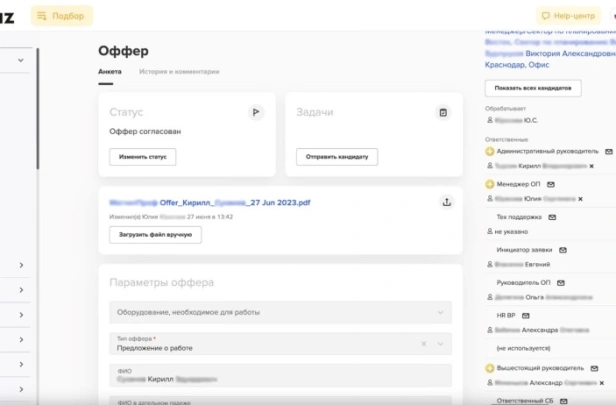Open the Подбор menu button

(x=62, y=16)
